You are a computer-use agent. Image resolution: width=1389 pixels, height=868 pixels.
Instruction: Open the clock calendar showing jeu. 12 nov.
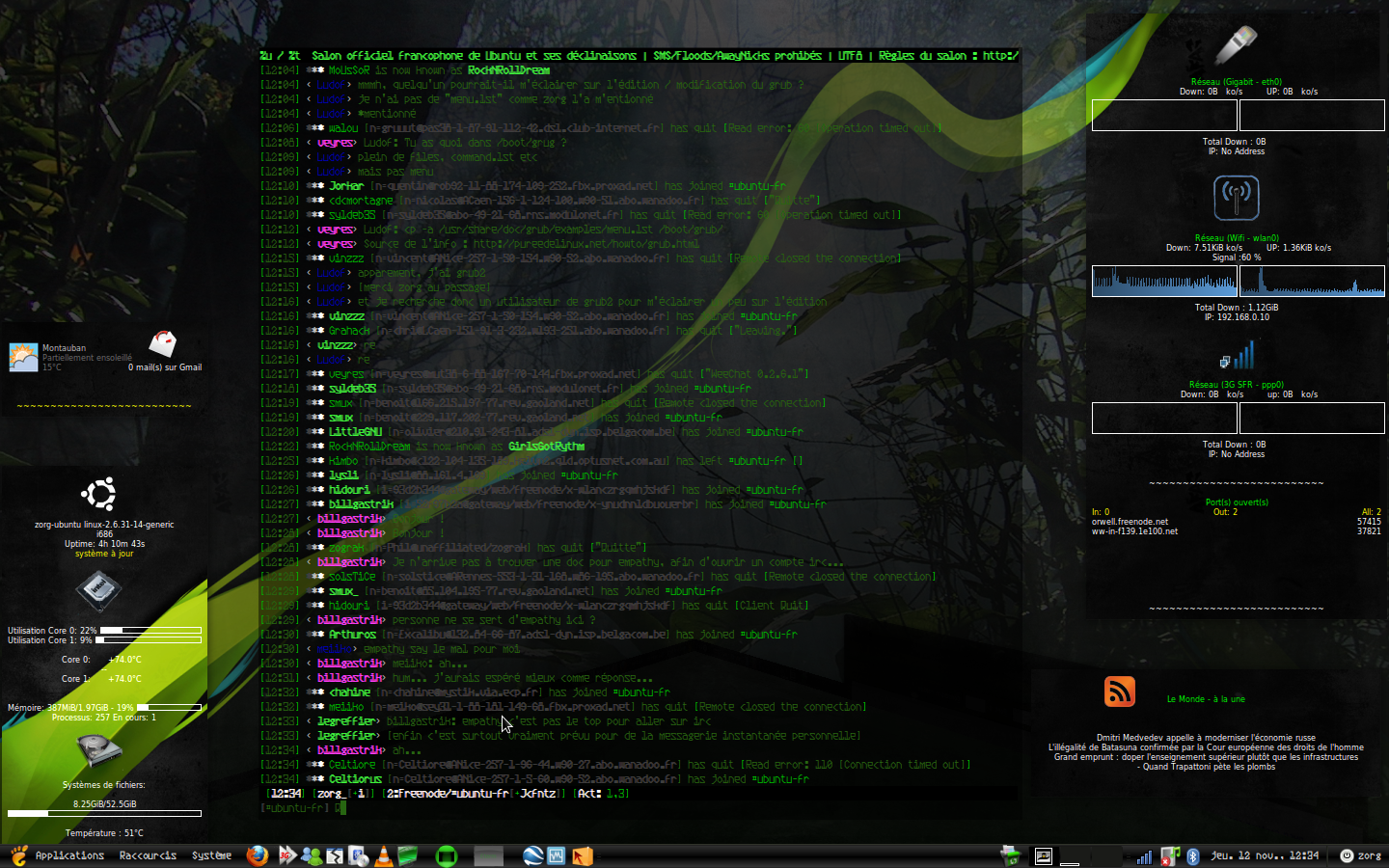(x=1264, y=855)
